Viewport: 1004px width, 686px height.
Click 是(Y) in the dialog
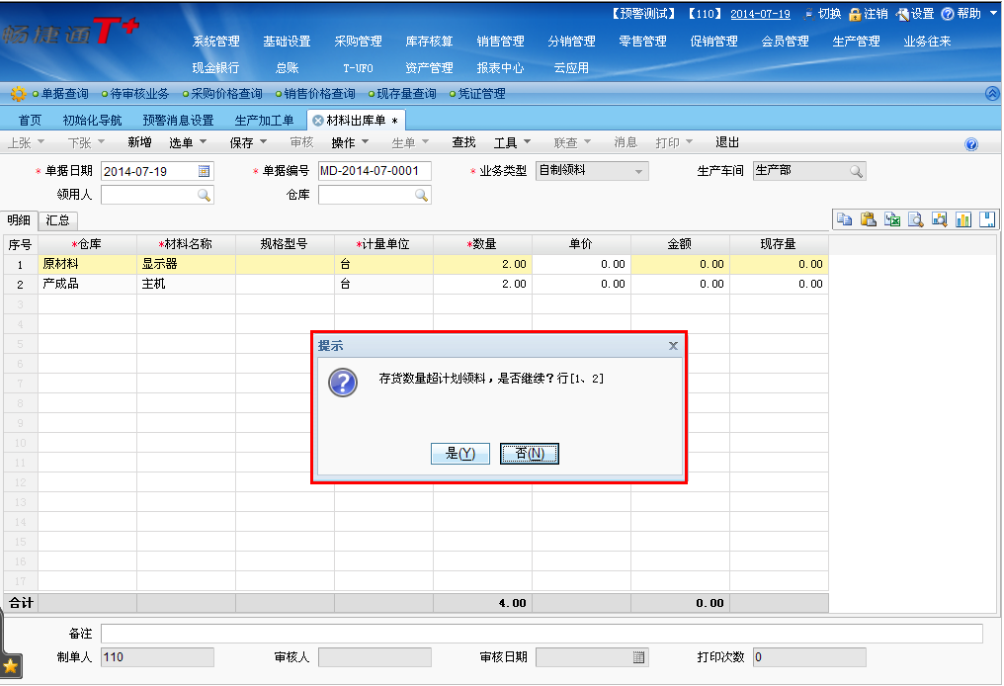pos(460,453)
